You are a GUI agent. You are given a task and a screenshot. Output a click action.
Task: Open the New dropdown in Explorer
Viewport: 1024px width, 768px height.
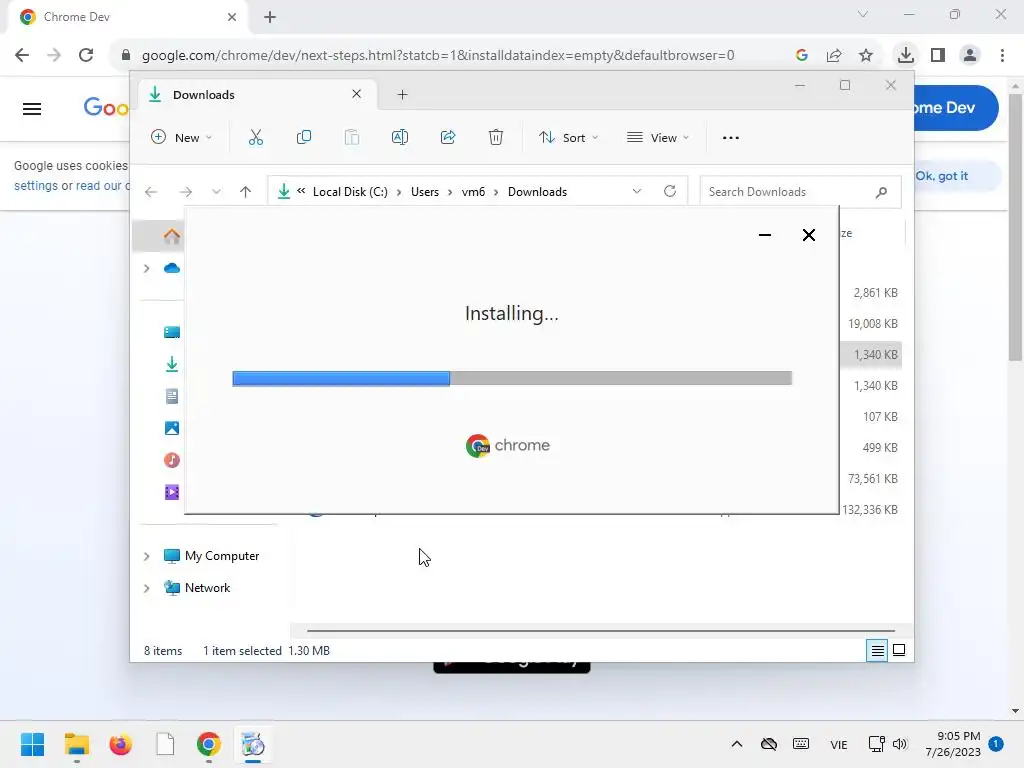pos(182,138)
